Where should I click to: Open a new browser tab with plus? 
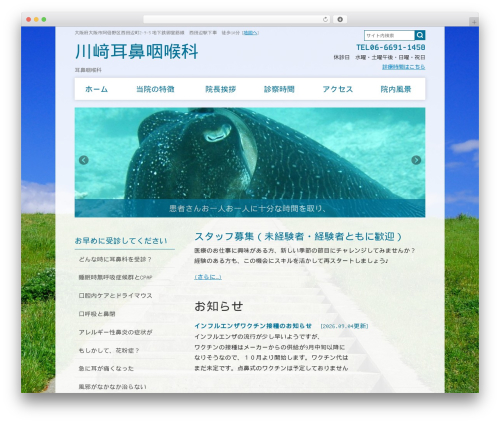pos(474,22)
